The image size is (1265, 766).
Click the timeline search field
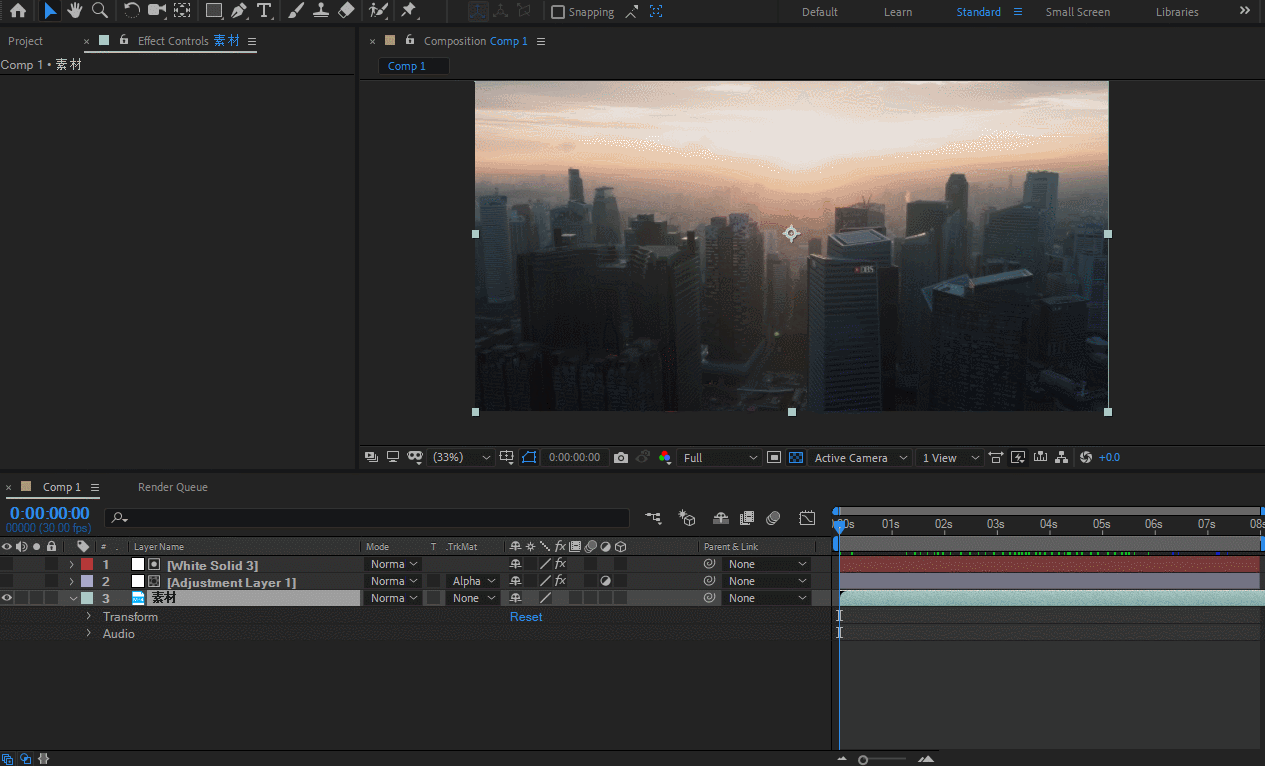click(x=370, y=518)
